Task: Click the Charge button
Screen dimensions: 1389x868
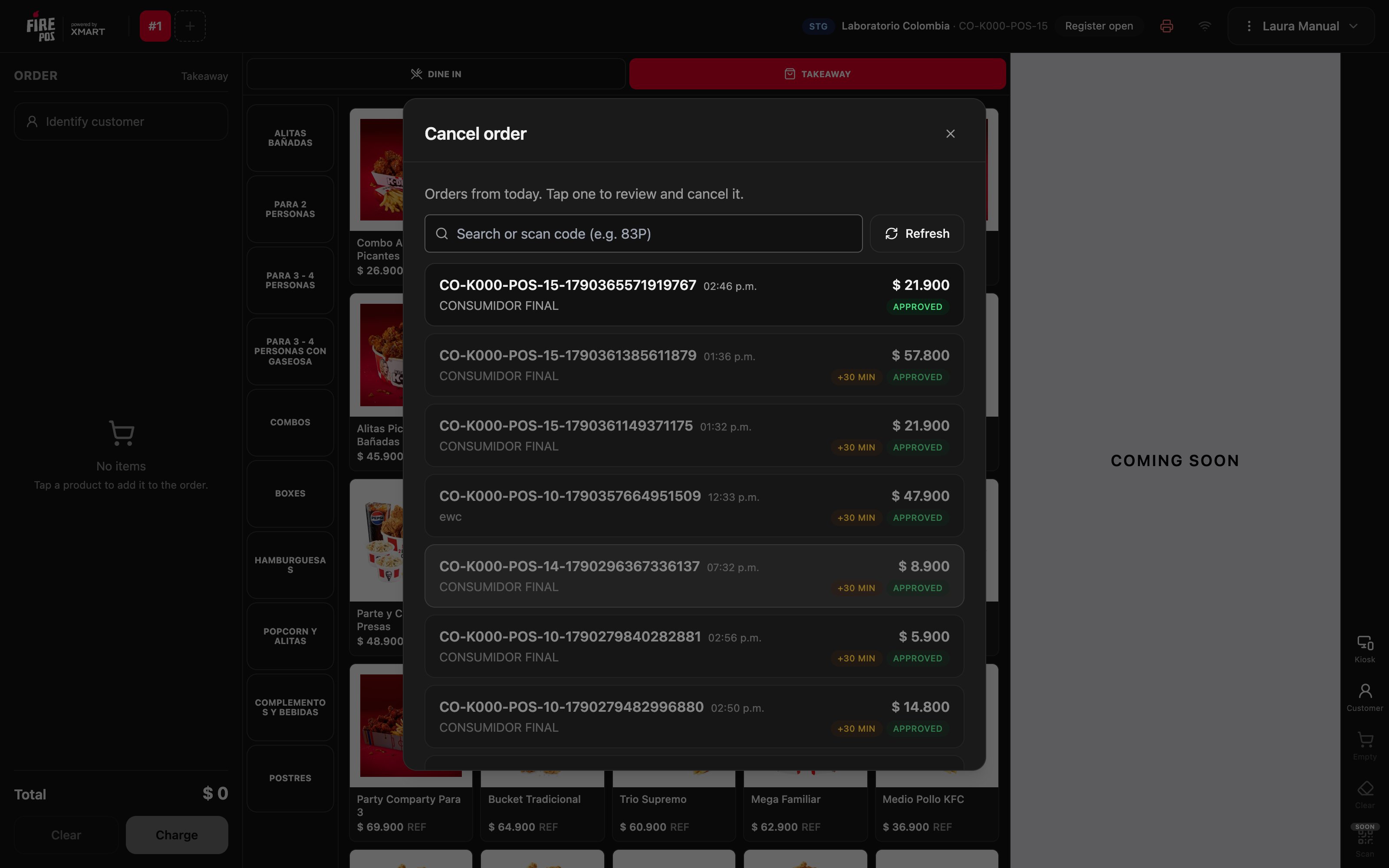Action: 177,835
